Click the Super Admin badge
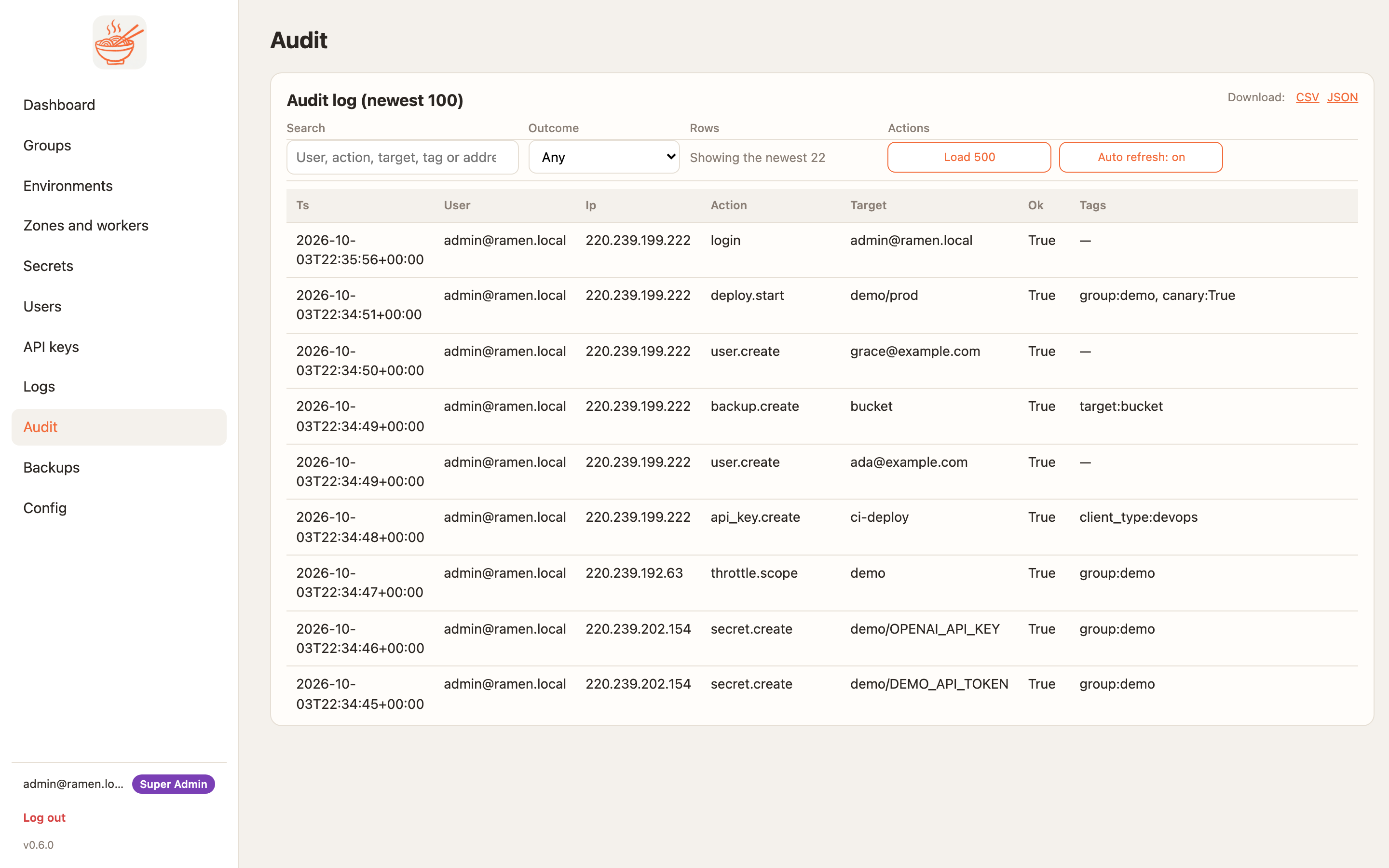 pos(173,784)
